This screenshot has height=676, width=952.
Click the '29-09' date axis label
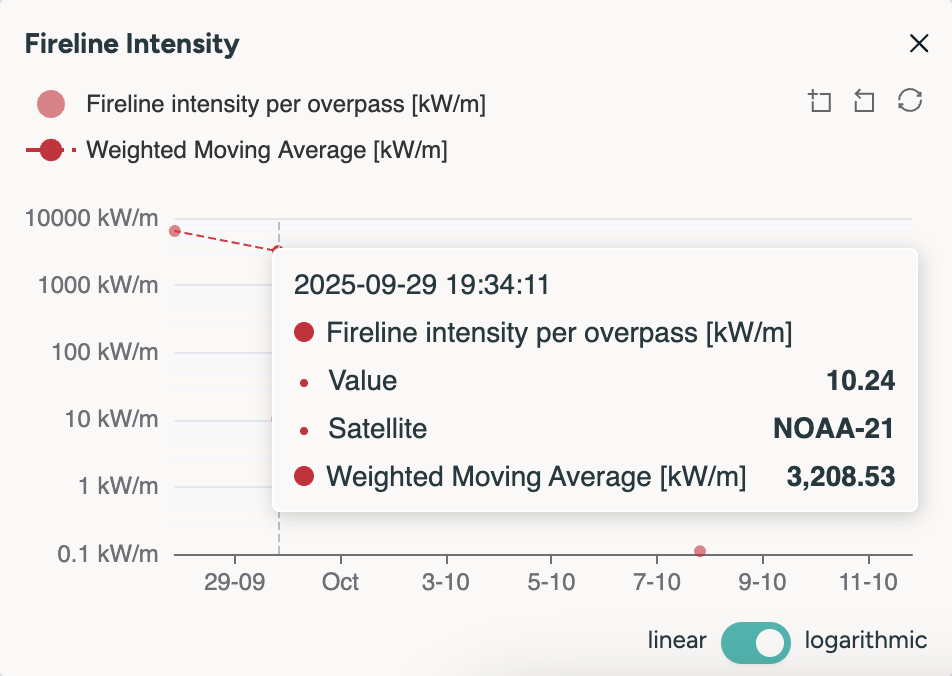click(x=234, y=582)
